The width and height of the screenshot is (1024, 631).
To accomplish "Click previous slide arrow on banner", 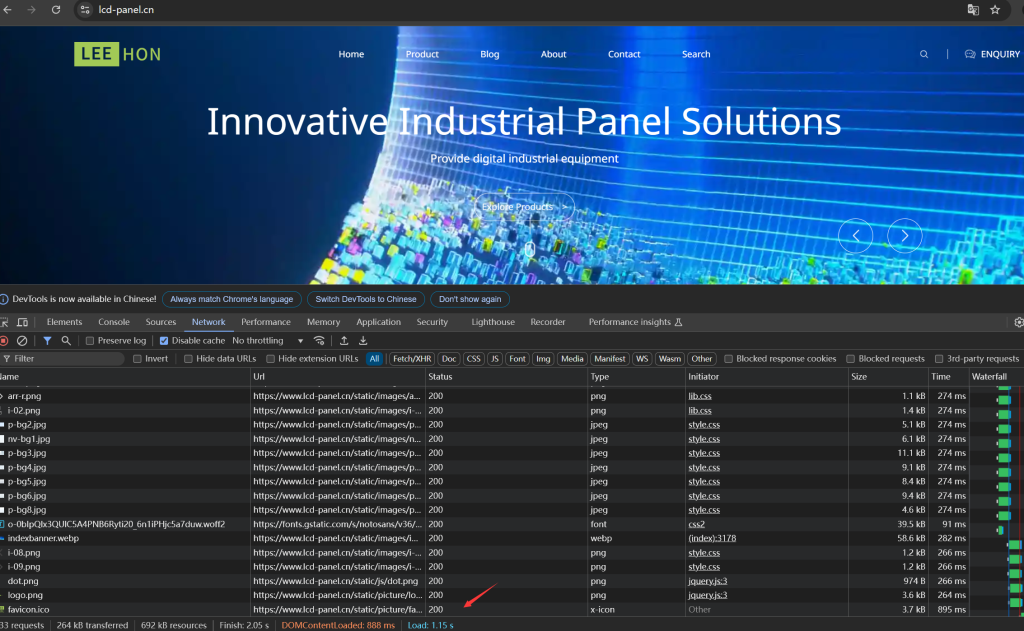I will pos(855,235).
